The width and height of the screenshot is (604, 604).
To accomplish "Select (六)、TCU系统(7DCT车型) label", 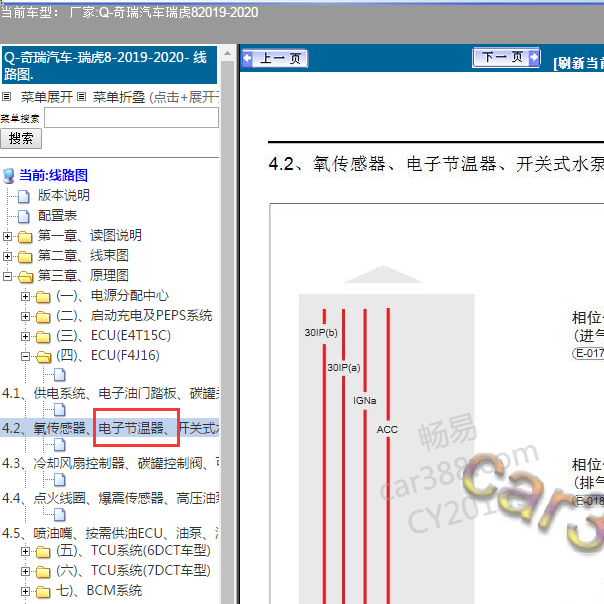I will pos(133,570).
